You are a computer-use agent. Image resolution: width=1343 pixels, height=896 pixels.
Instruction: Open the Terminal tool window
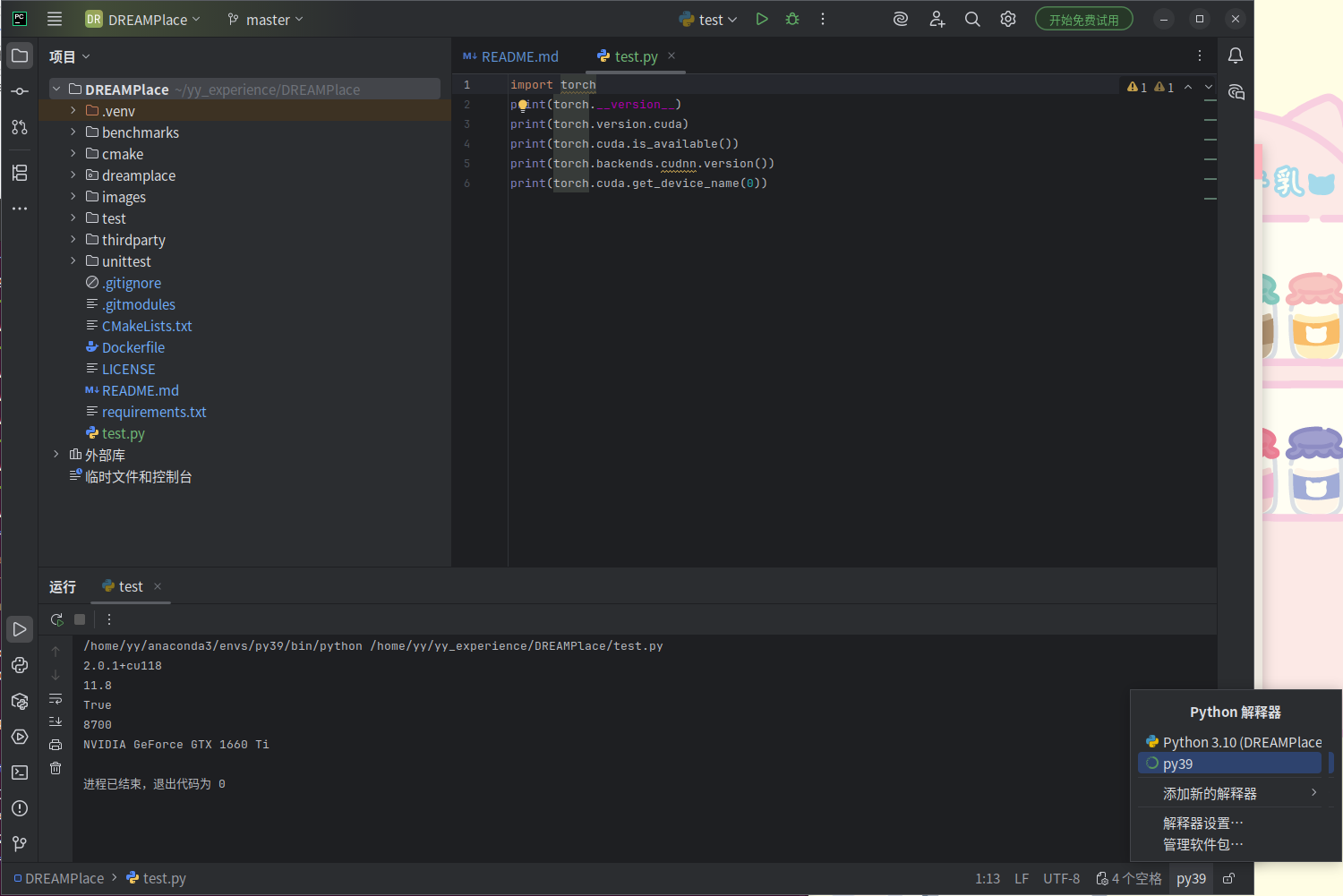(x=20, y=772)
